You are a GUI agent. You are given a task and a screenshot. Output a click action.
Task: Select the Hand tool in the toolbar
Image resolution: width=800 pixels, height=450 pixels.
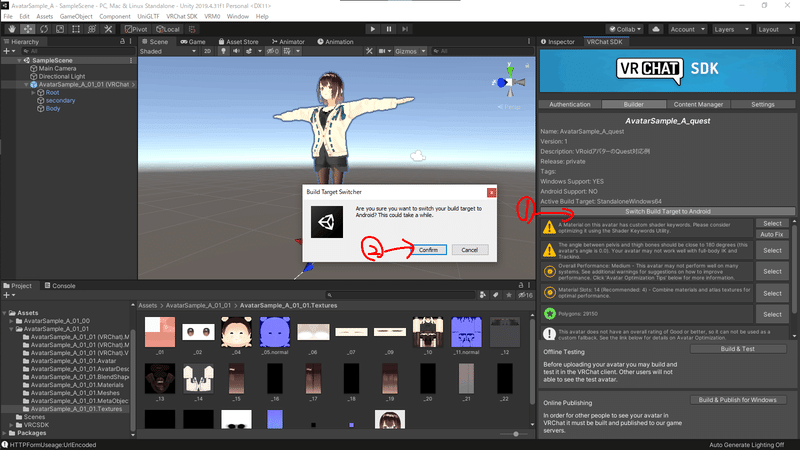click(12, 29)
